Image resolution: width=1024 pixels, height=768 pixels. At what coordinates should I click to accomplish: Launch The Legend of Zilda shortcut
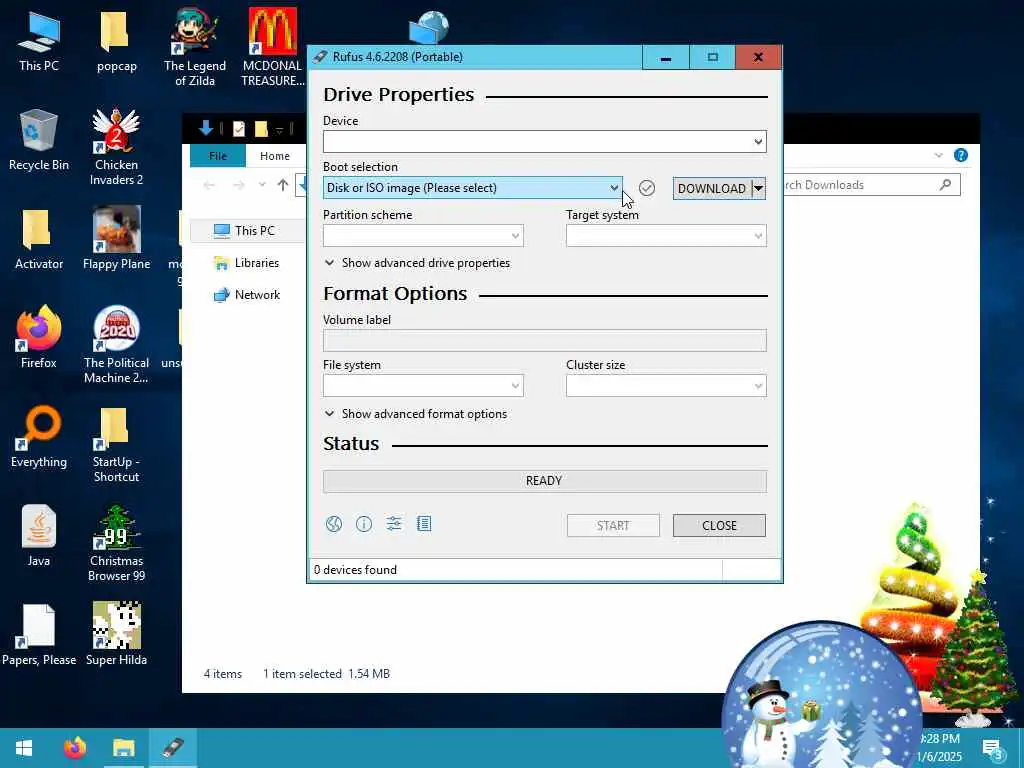[x=195, y=47]
